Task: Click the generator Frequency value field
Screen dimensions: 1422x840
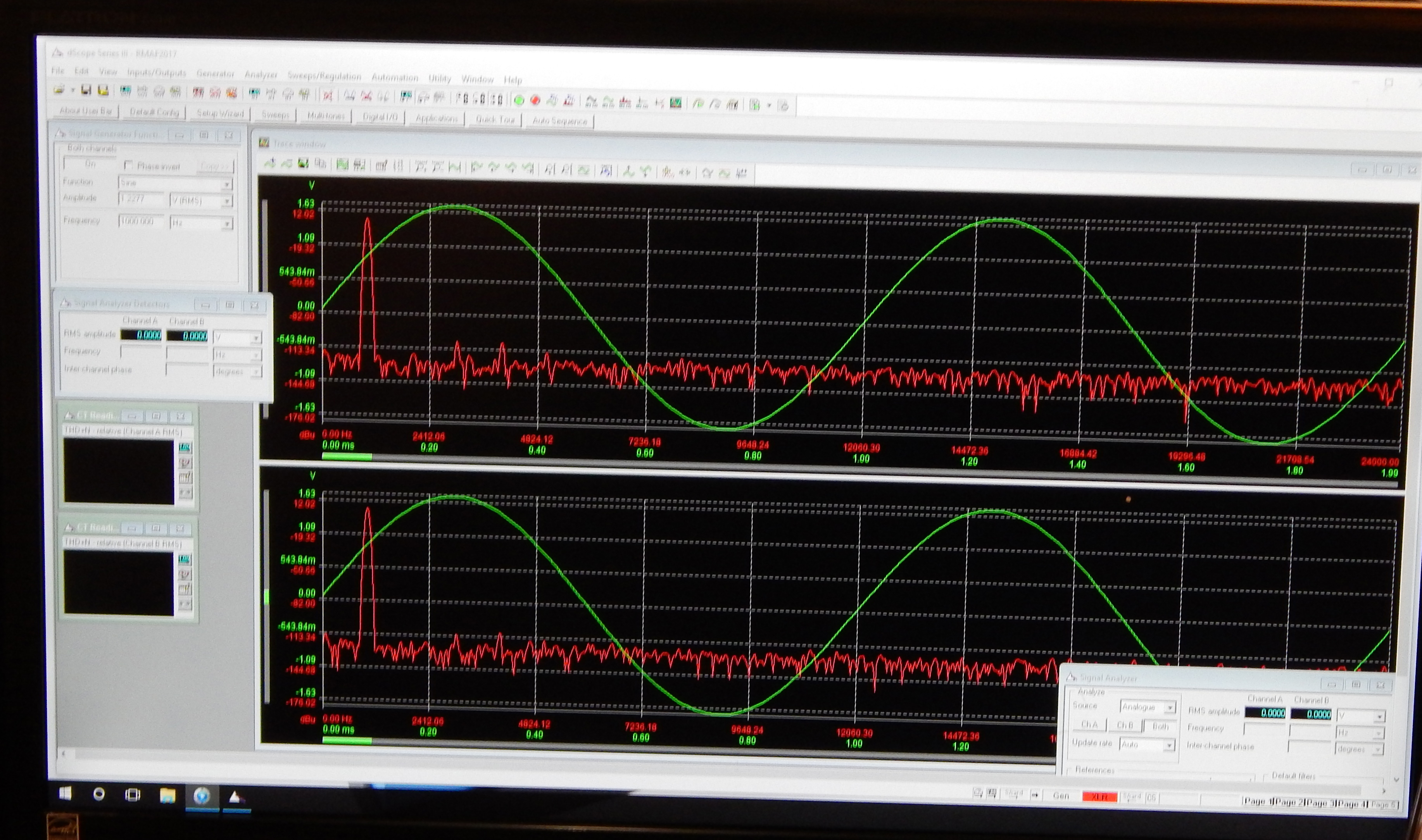Action: 142,221
